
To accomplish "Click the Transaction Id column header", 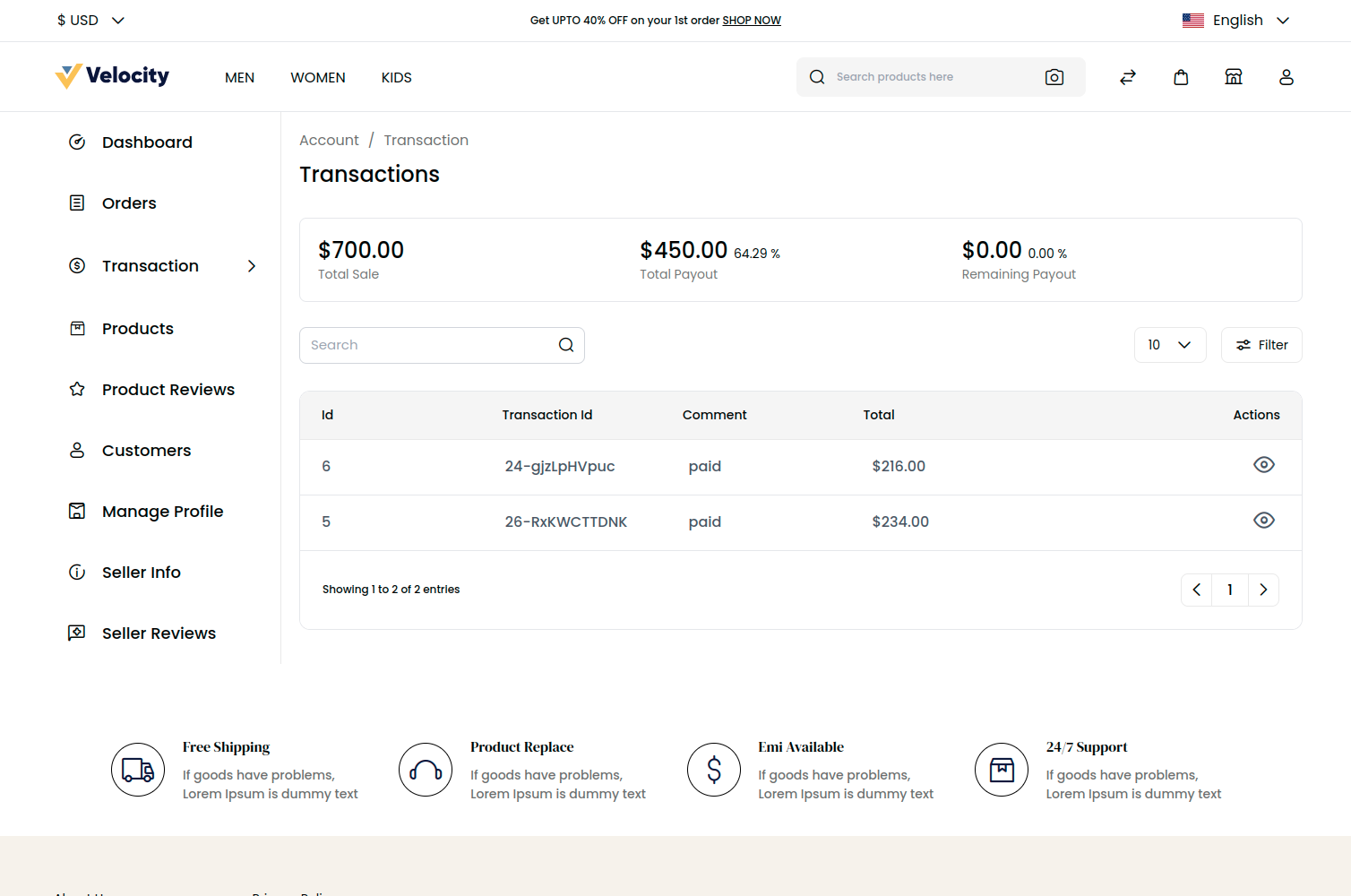I will (x=547, y=415).
